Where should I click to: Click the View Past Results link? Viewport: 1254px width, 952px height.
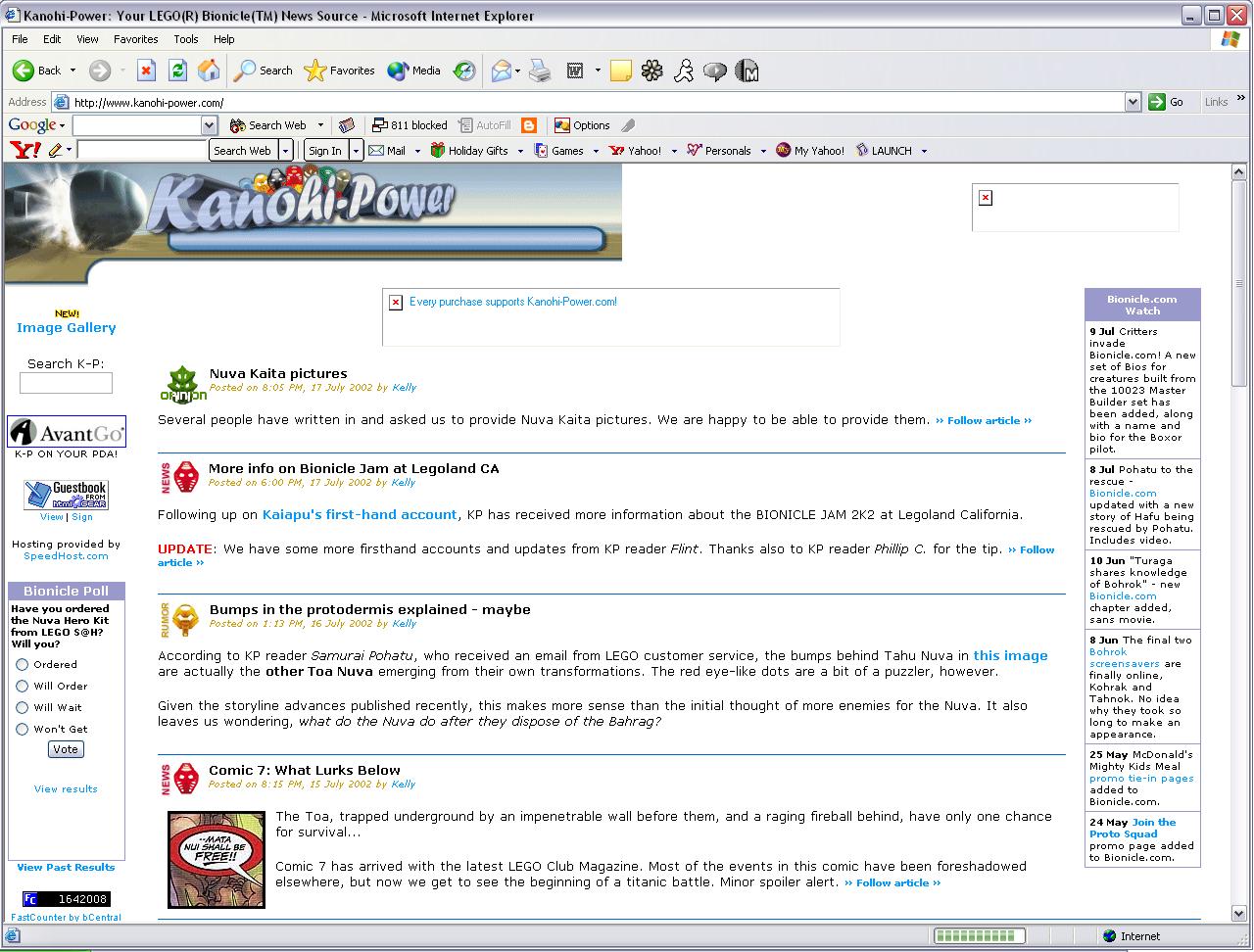point(66,867)
